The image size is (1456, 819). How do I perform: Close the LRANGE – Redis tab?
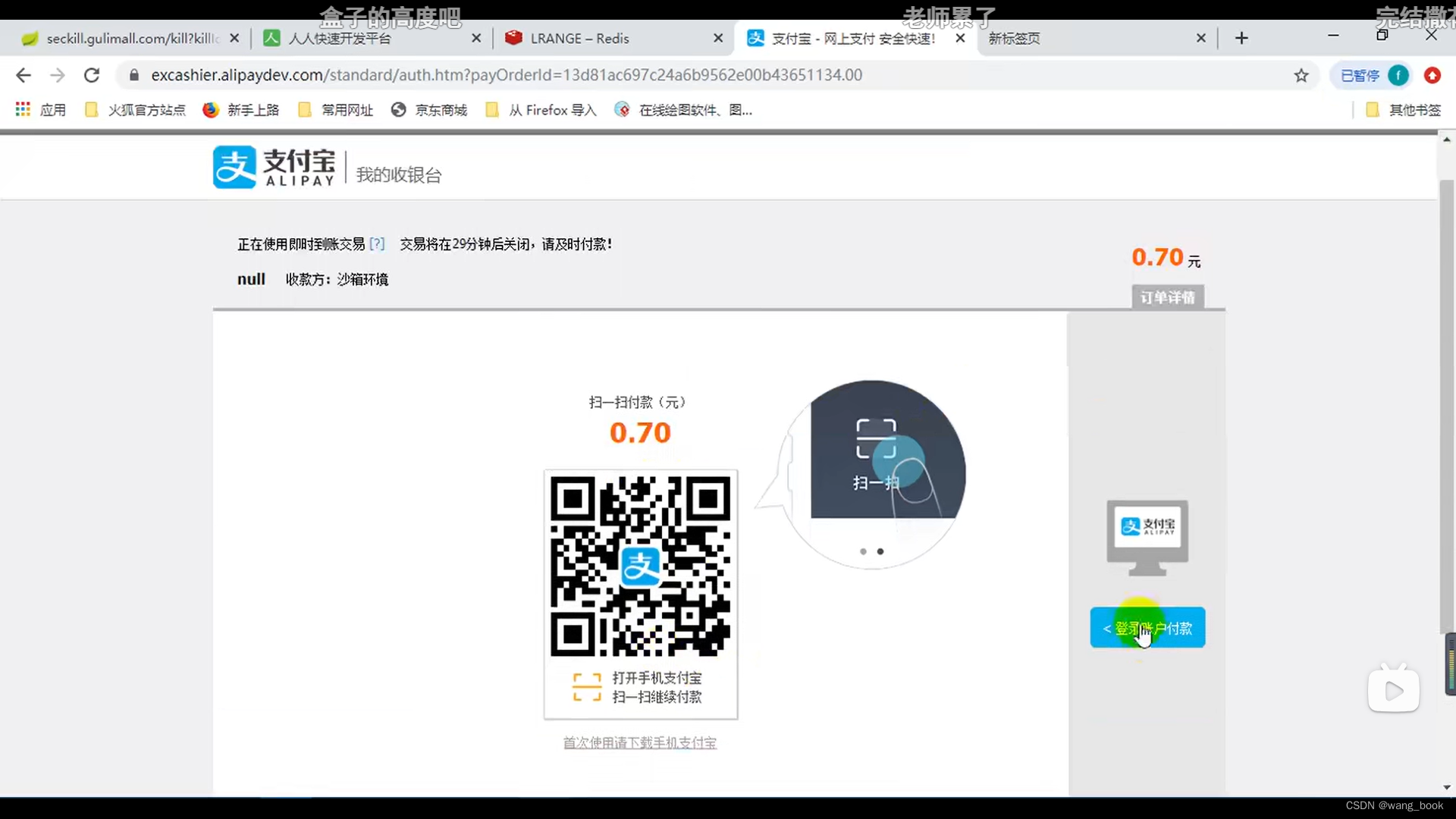(x=718, y=38)
